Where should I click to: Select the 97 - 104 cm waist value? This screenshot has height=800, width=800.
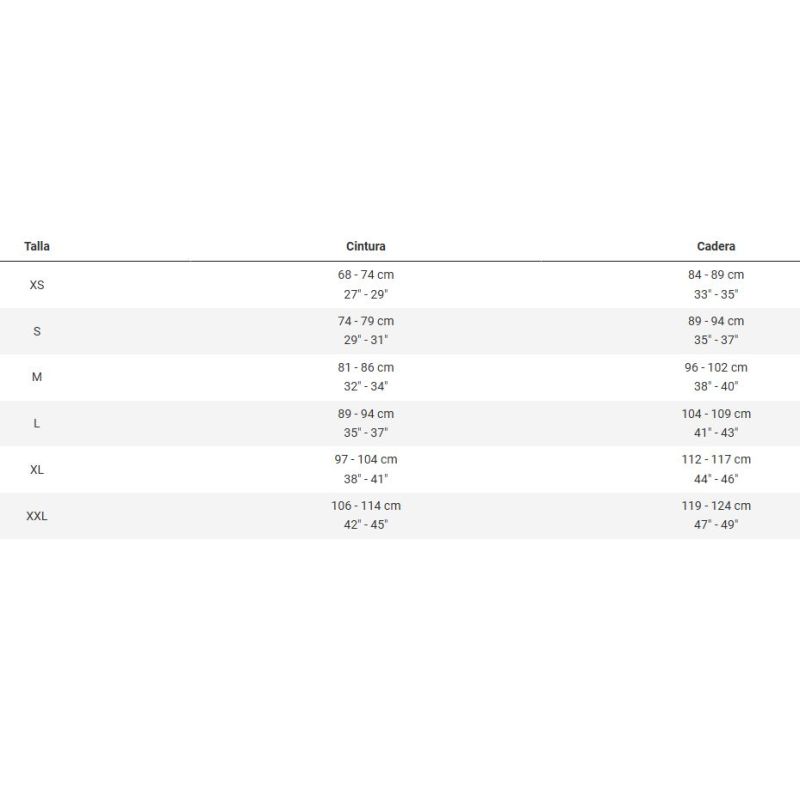tap(366, 460)
